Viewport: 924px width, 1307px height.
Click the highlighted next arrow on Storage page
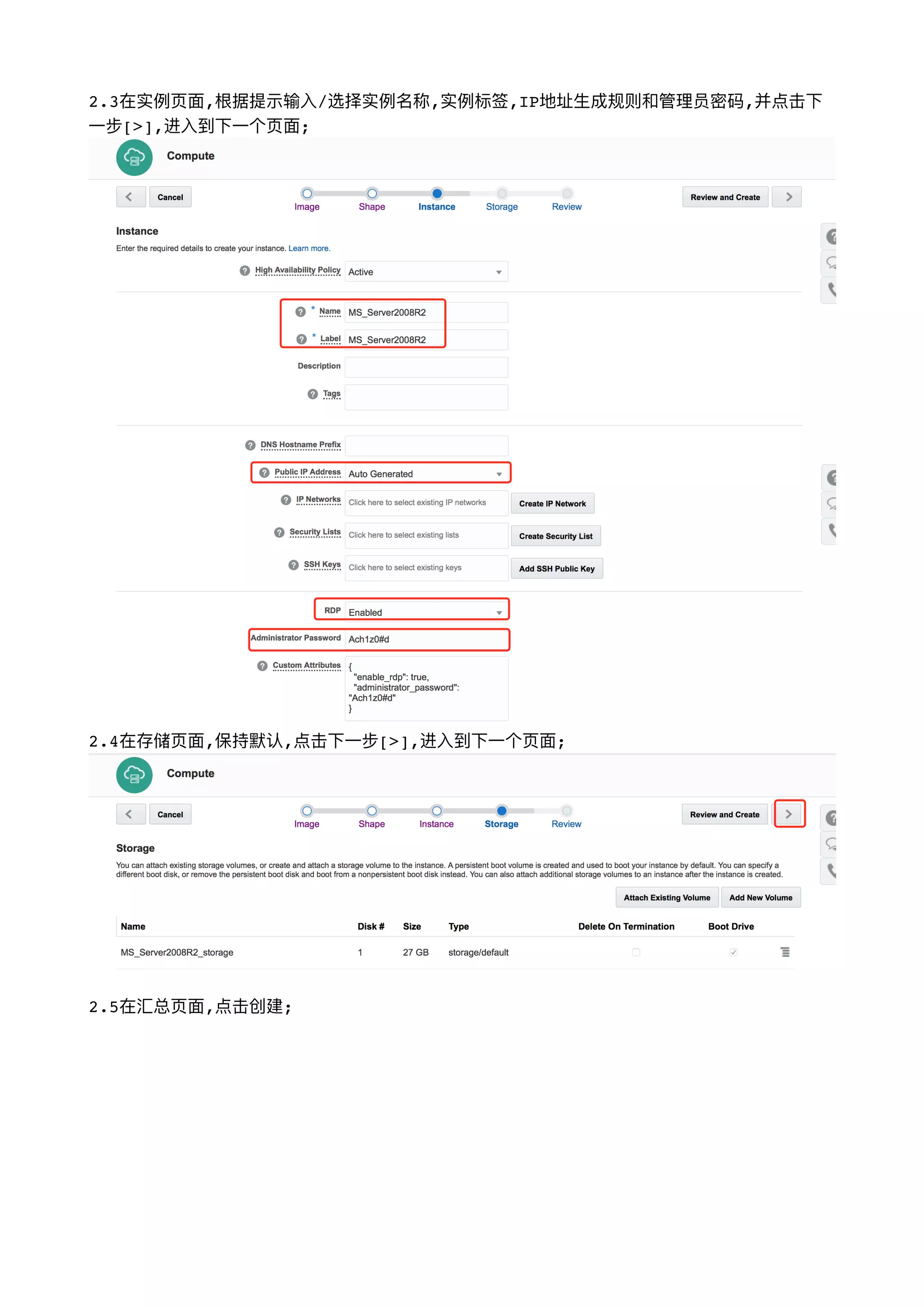pyautogui.click(x=789, y=815)
